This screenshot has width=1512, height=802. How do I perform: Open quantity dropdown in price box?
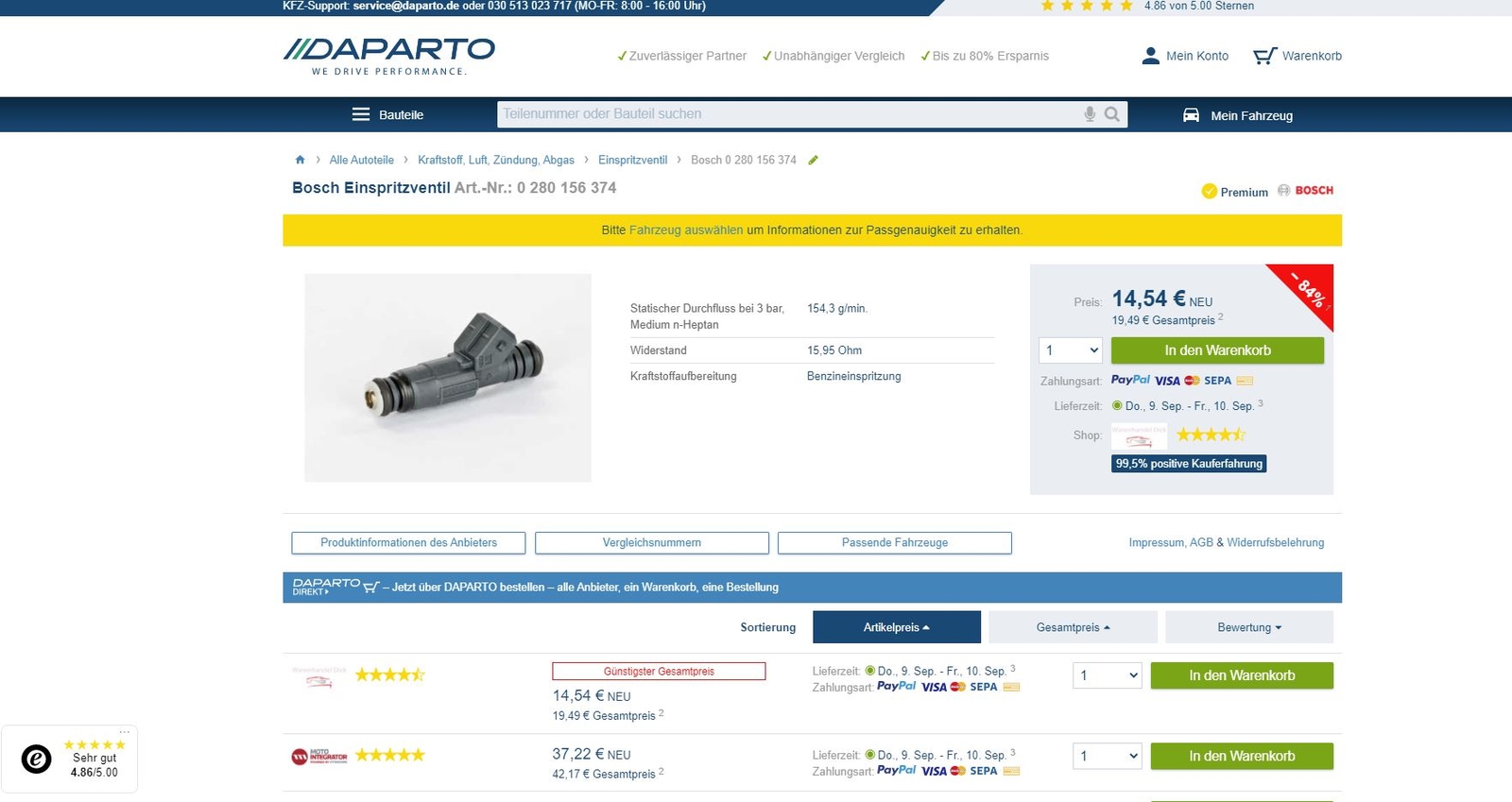[1071, 350]
